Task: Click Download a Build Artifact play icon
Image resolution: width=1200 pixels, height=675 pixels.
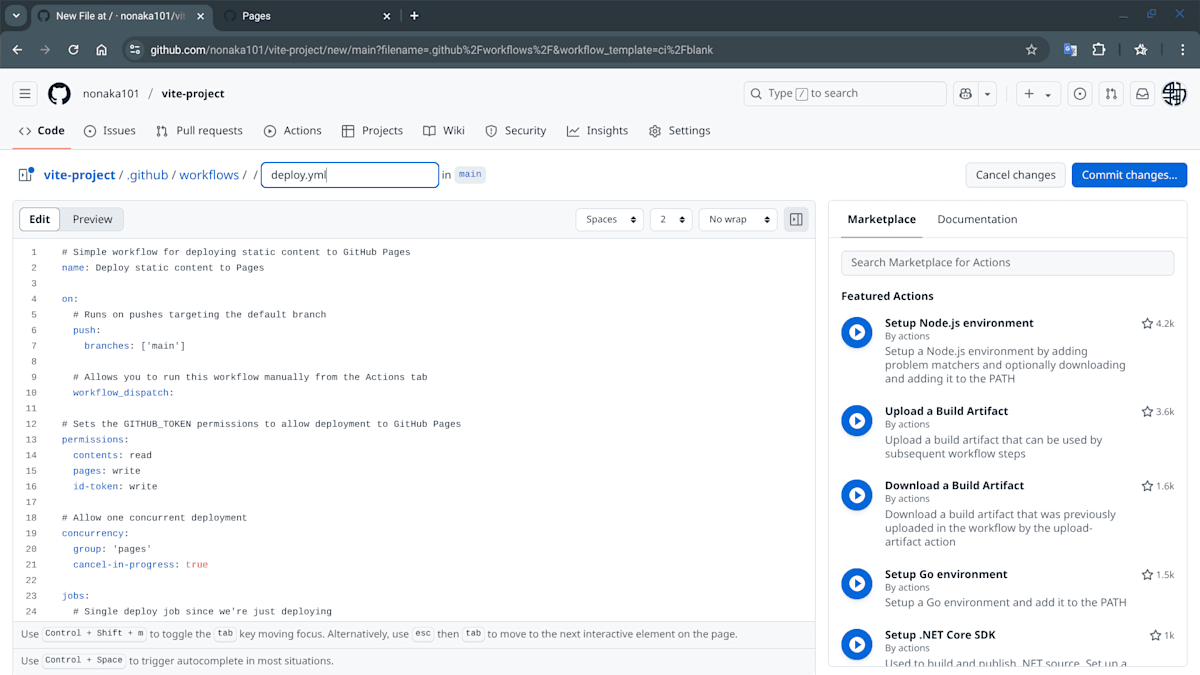Action: pos(857,494)
